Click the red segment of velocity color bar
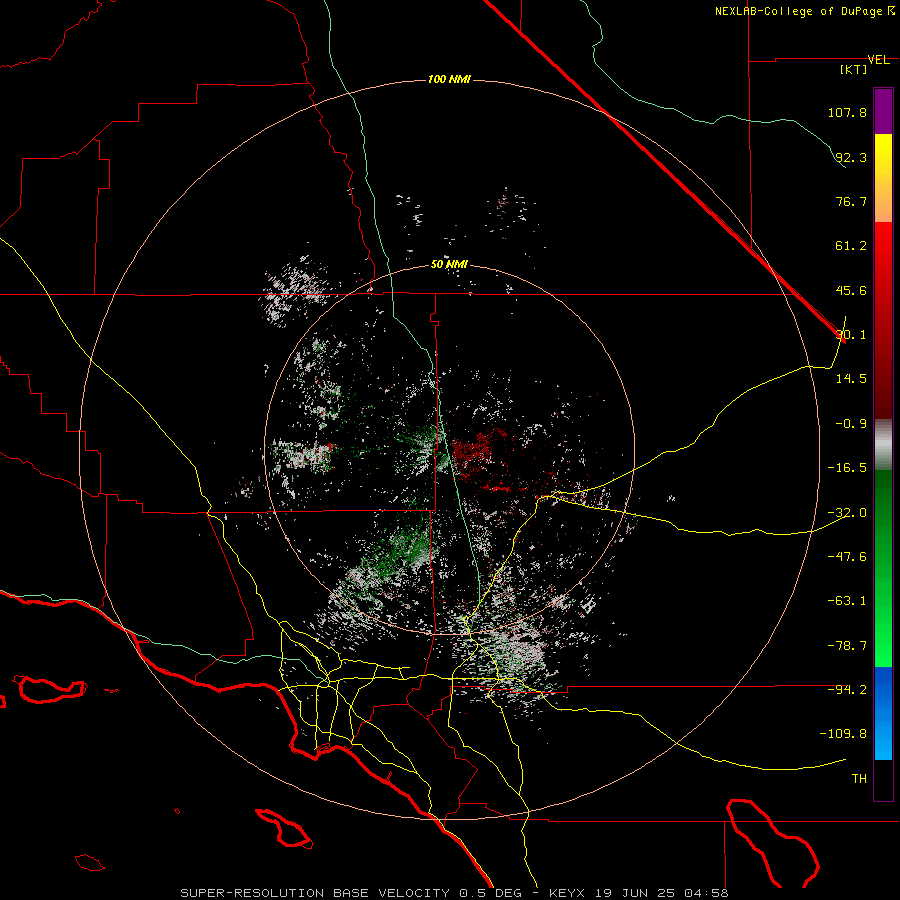 pyautogui.click(x=883, y=320)
